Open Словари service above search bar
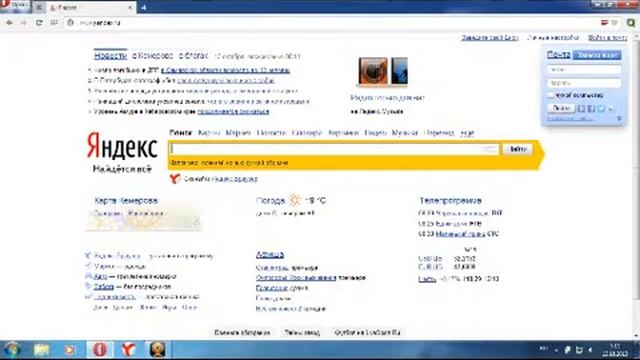Screen dimensions: 640x360 pyautogui.click(x=307, y=133)
